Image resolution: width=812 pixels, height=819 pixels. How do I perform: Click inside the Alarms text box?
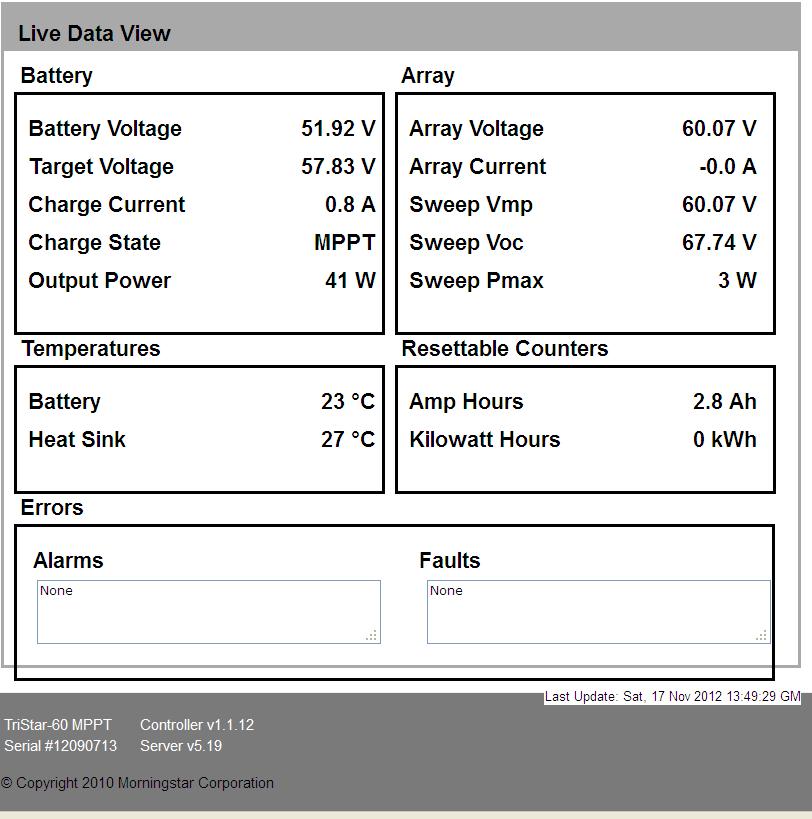208,612
